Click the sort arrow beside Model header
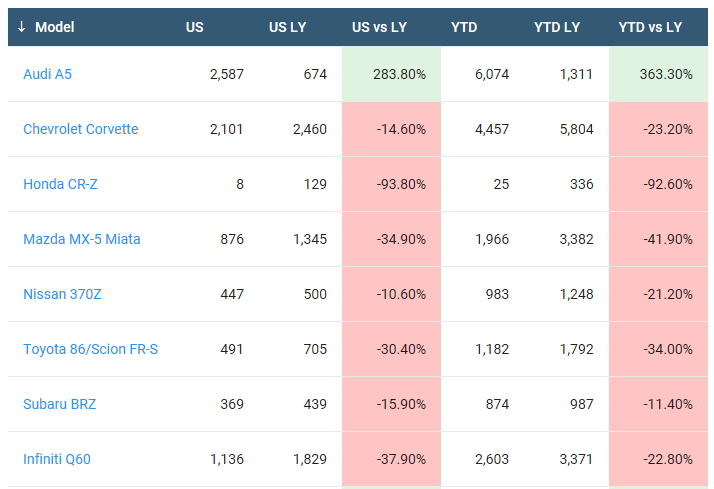 click(21, 27)
